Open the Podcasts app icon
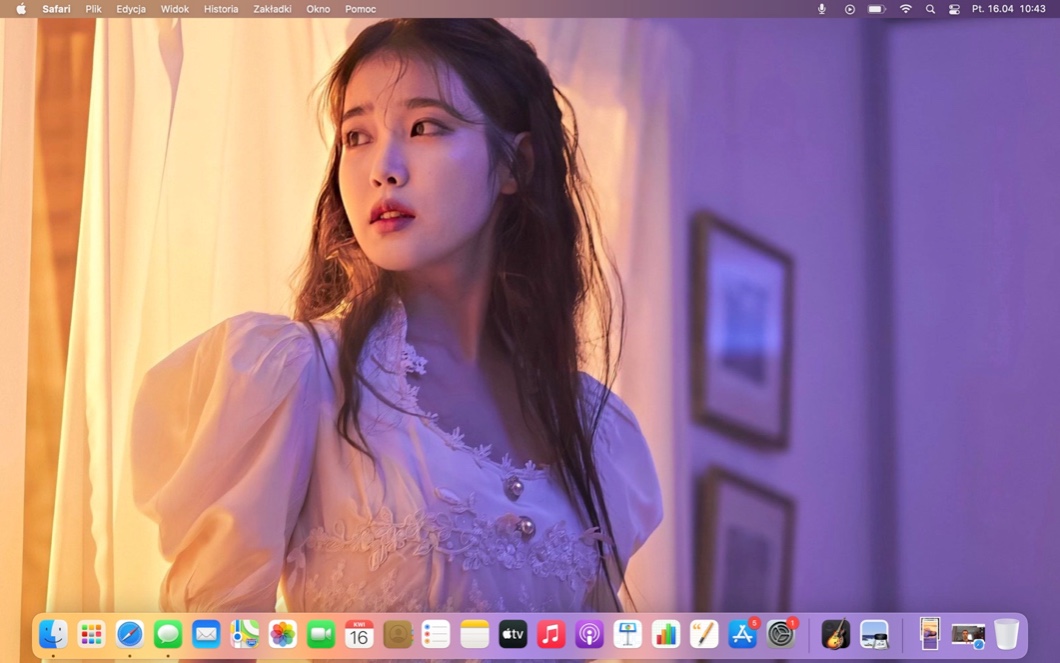1060x663 pixels. [589, 634]
